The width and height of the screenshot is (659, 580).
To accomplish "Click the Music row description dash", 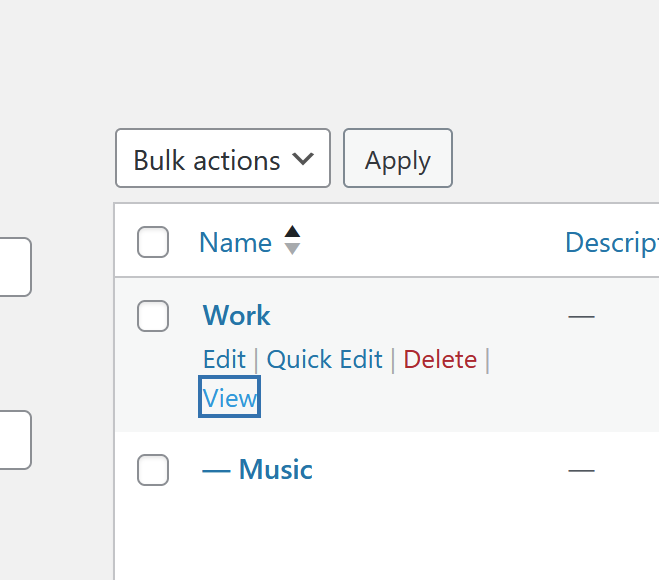I will coord(581,470).
